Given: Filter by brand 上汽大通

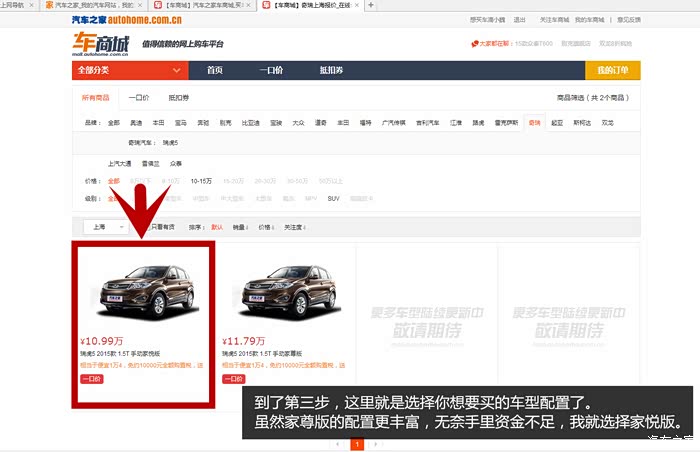Looking at the screenshot, I should coord(119,164).
